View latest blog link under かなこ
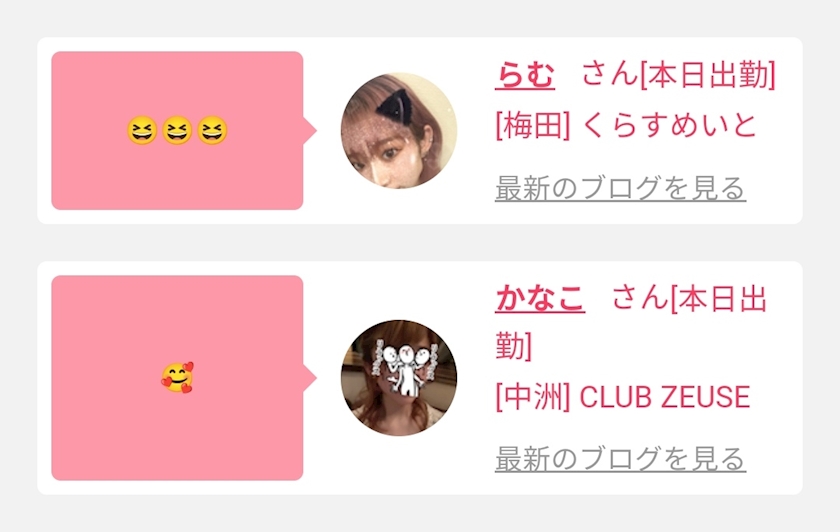Viewport: 840px width, 532px height. click(x=620, y=459)
